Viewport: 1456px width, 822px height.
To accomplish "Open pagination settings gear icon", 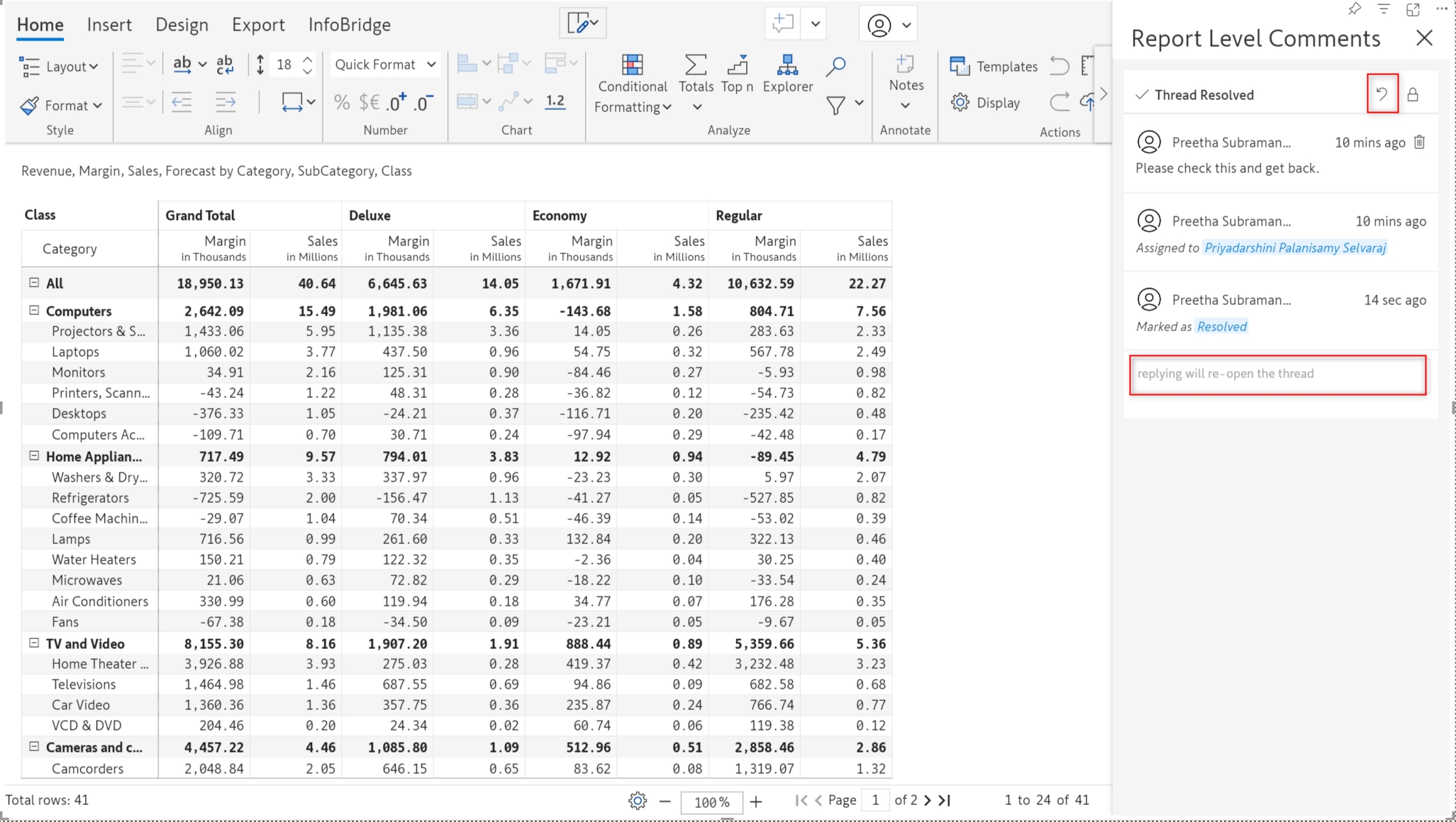I will [637, 801].
